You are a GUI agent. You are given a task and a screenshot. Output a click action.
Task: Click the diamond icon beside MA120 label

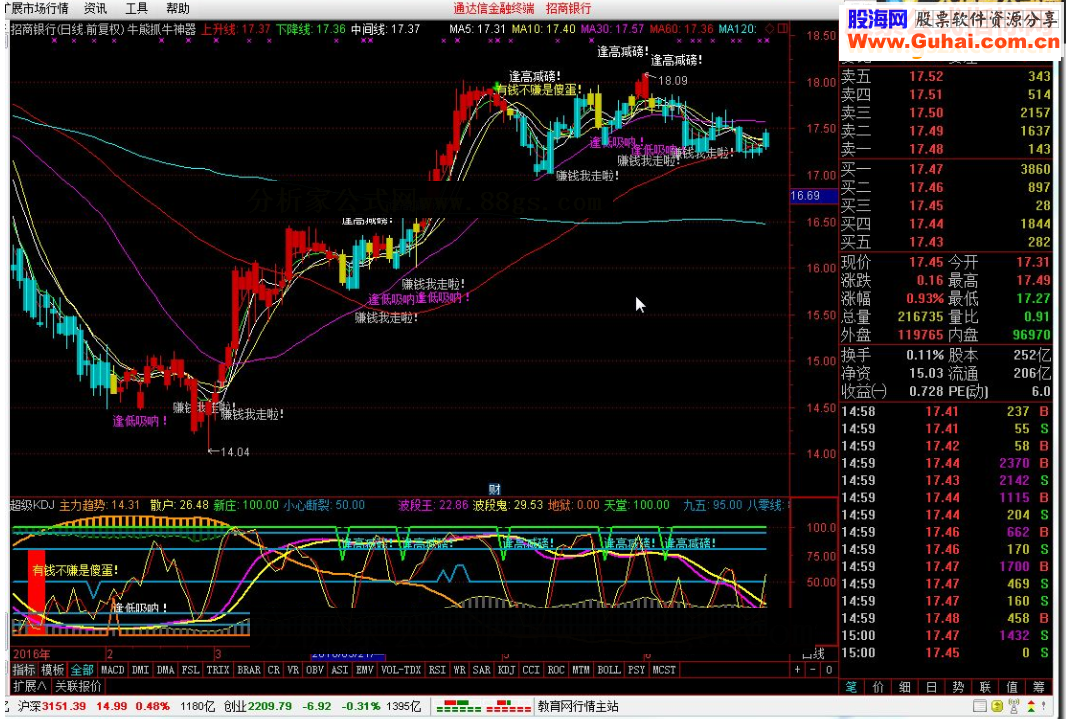[x=770, y=29]
